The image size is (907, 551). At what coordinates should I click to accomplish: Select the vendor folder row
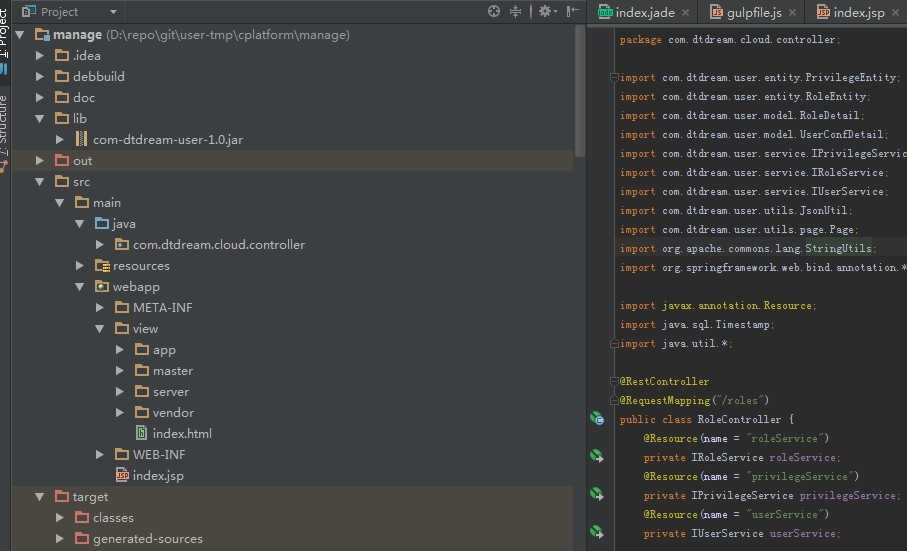point(293,413)
